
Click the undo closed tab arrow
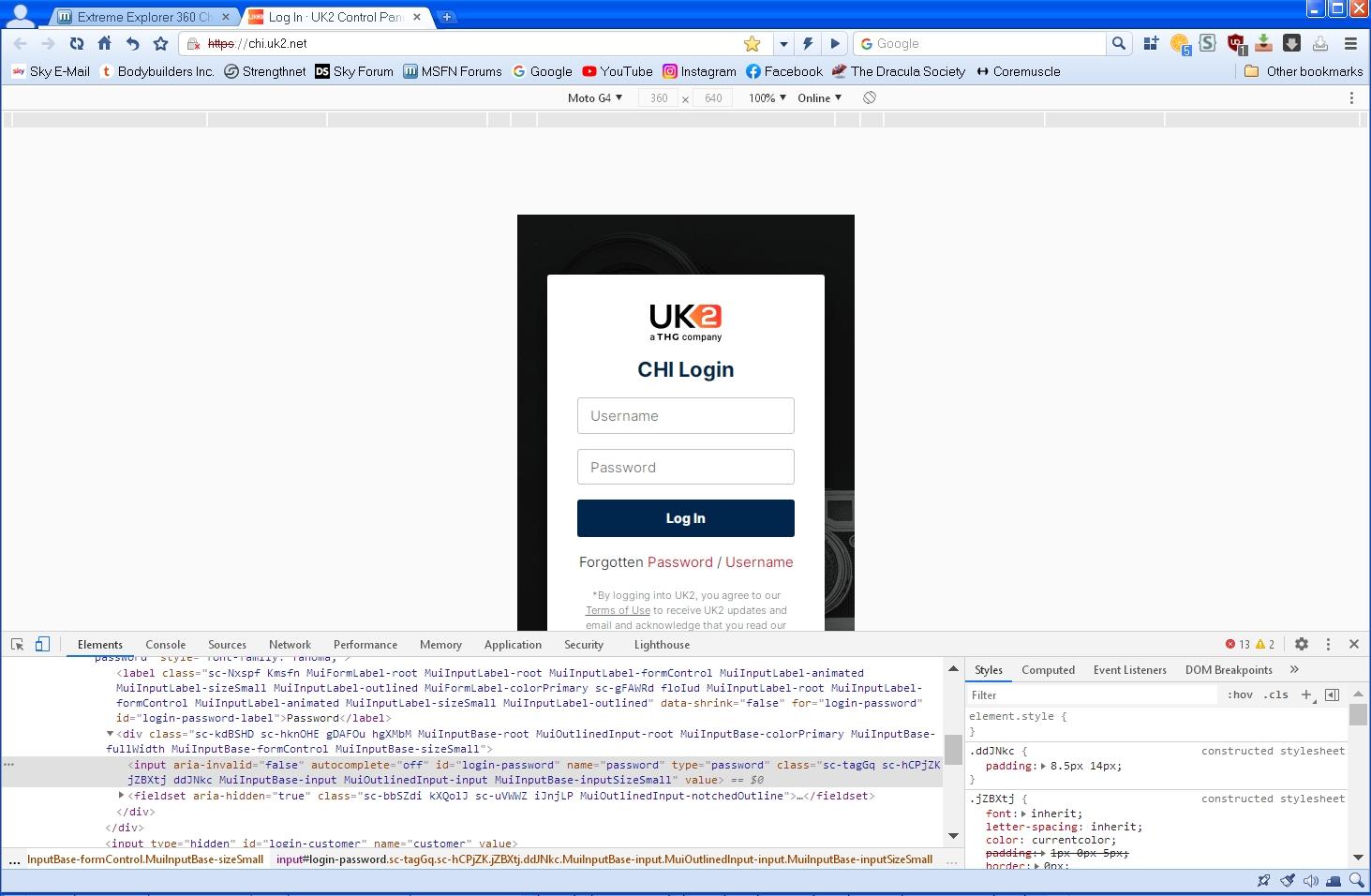132,43
